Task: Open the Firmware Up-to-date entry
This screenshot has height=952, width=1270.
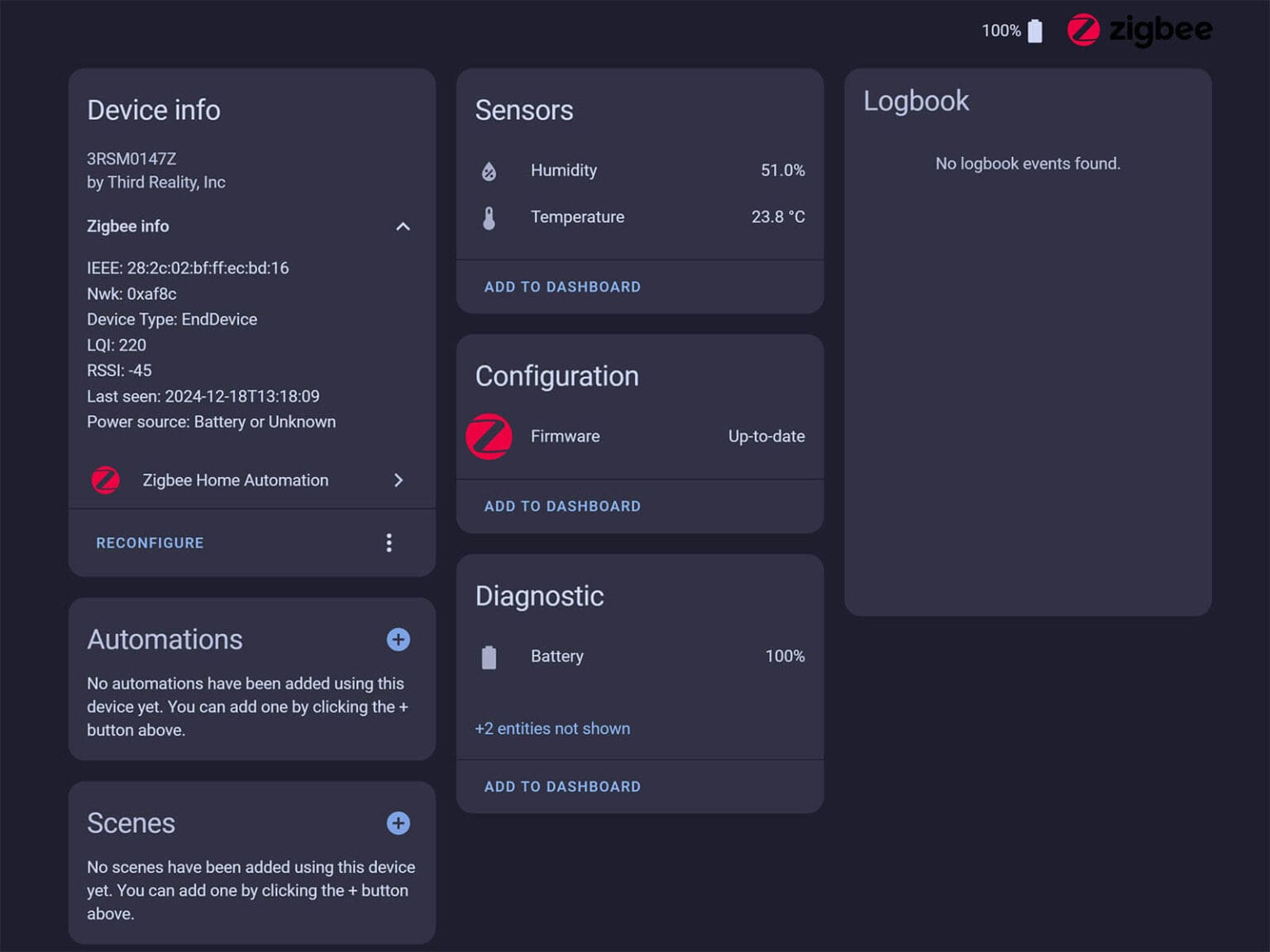Action: (x=766, y=436)
